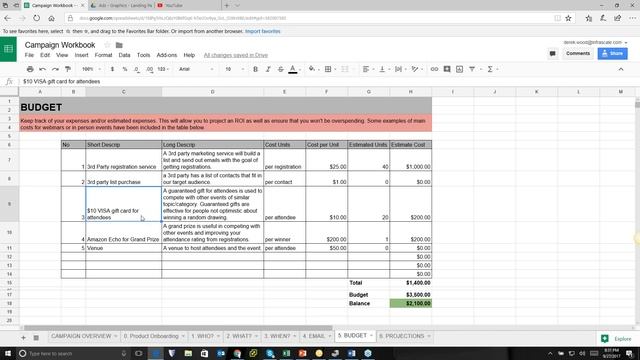Open the Add-ons menu

click(x=167, y=55)
